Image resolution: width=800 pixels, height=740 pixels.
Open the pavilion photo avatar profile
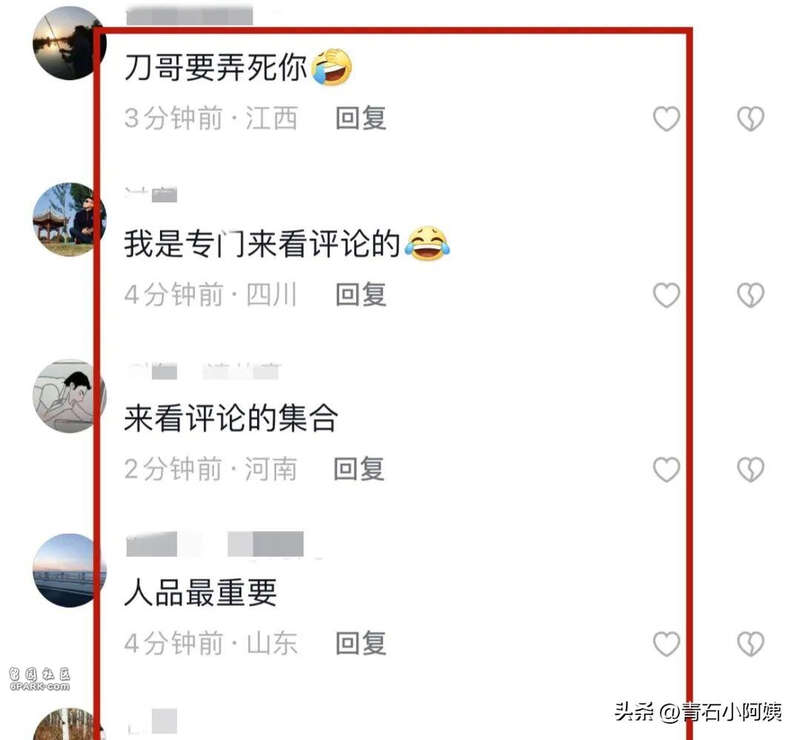pyautogui.click(x=69, y=219)
